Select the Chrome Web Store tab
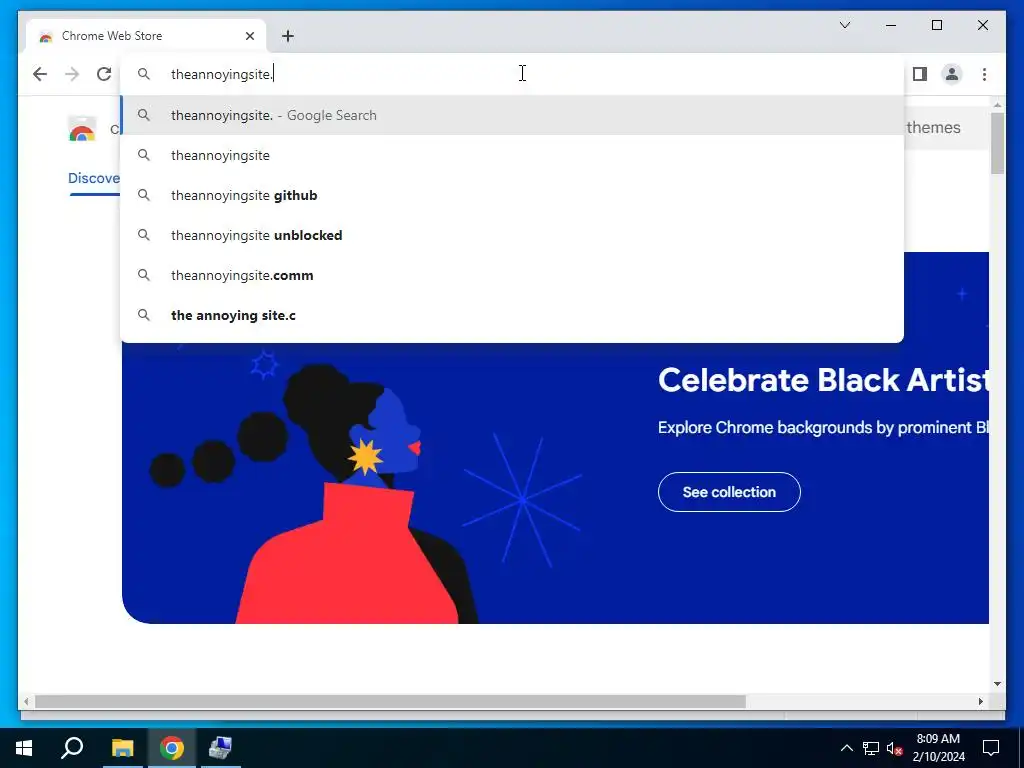 [x=146, y=36]
